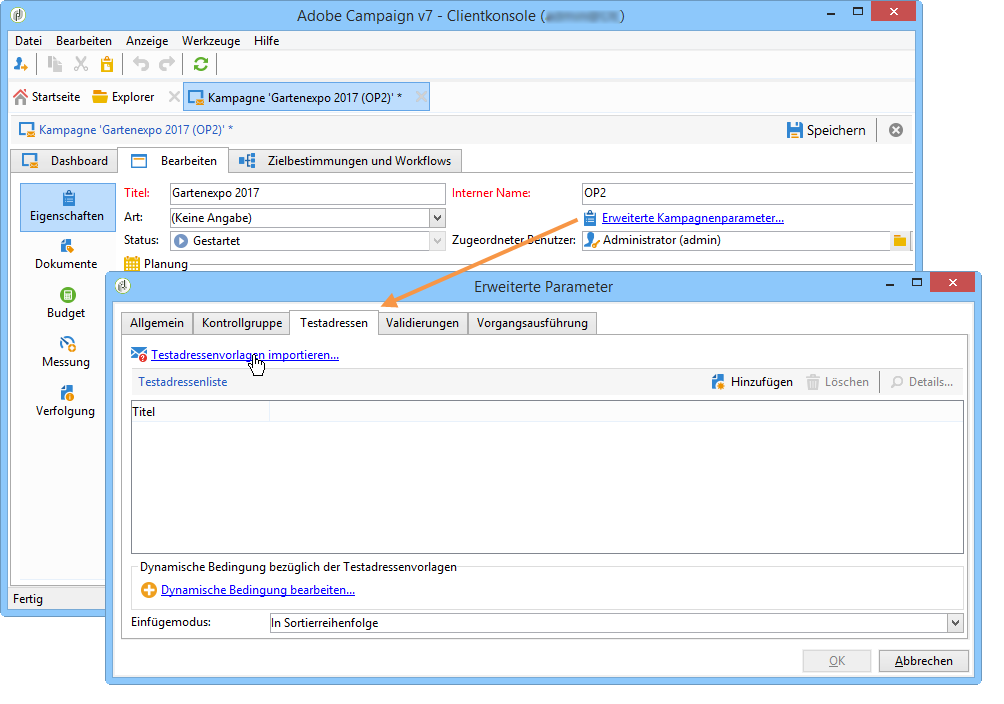The image size is (1004, 704).
Task: Open the Dashboard tab
Action: click(65, 161)
